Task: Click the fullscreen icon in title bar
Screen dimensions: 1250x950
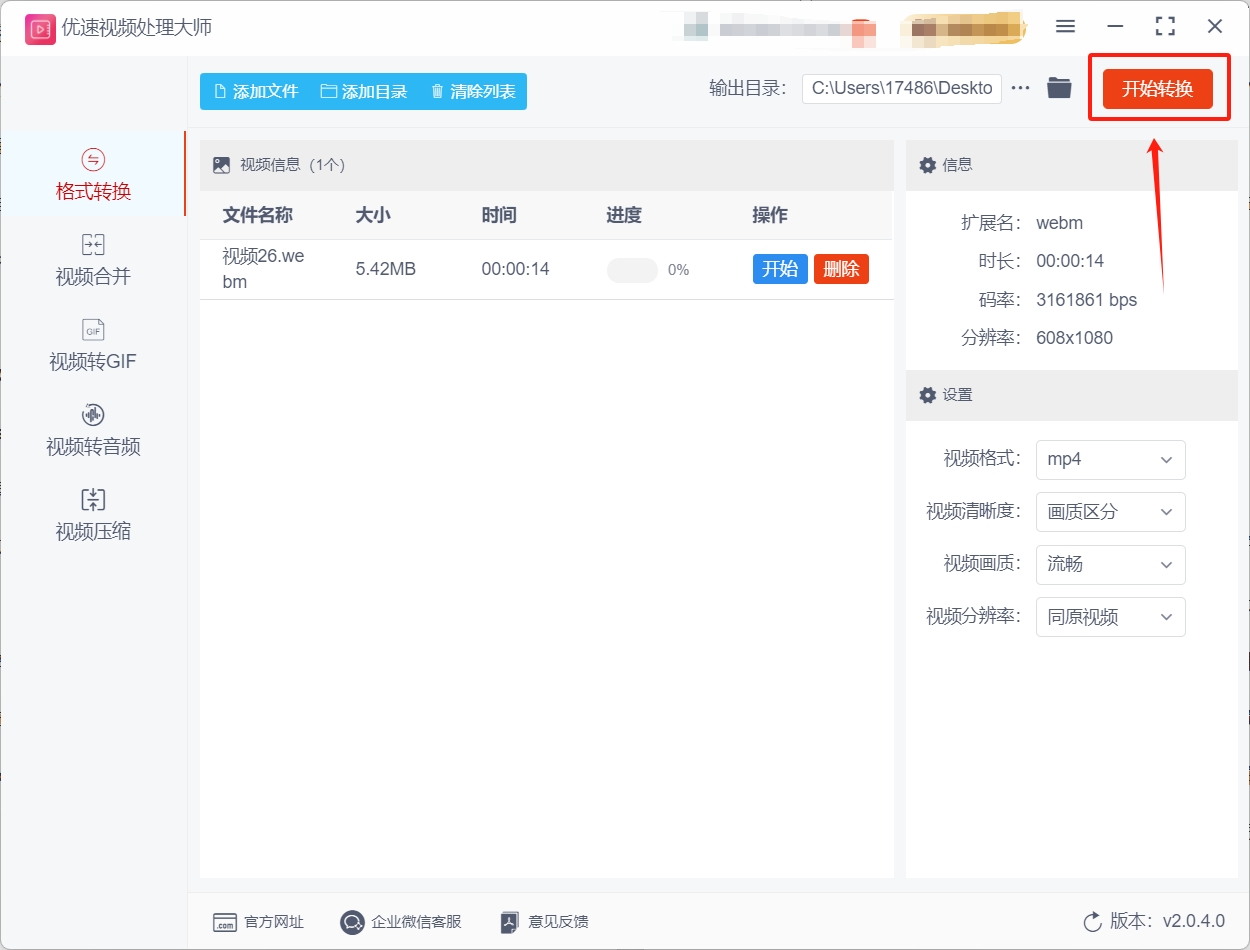Action: point(1165,27)
